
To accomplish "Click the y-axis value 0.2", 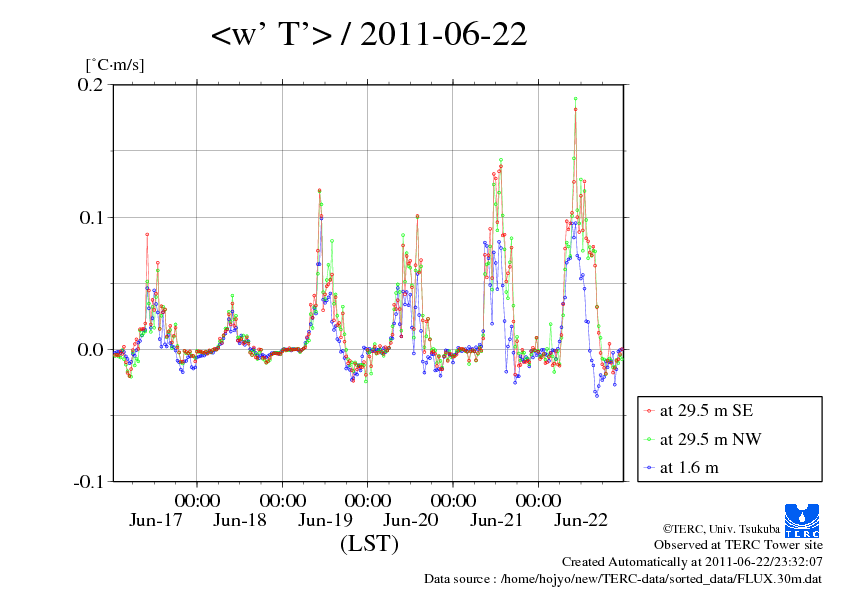I will point(90,84).
